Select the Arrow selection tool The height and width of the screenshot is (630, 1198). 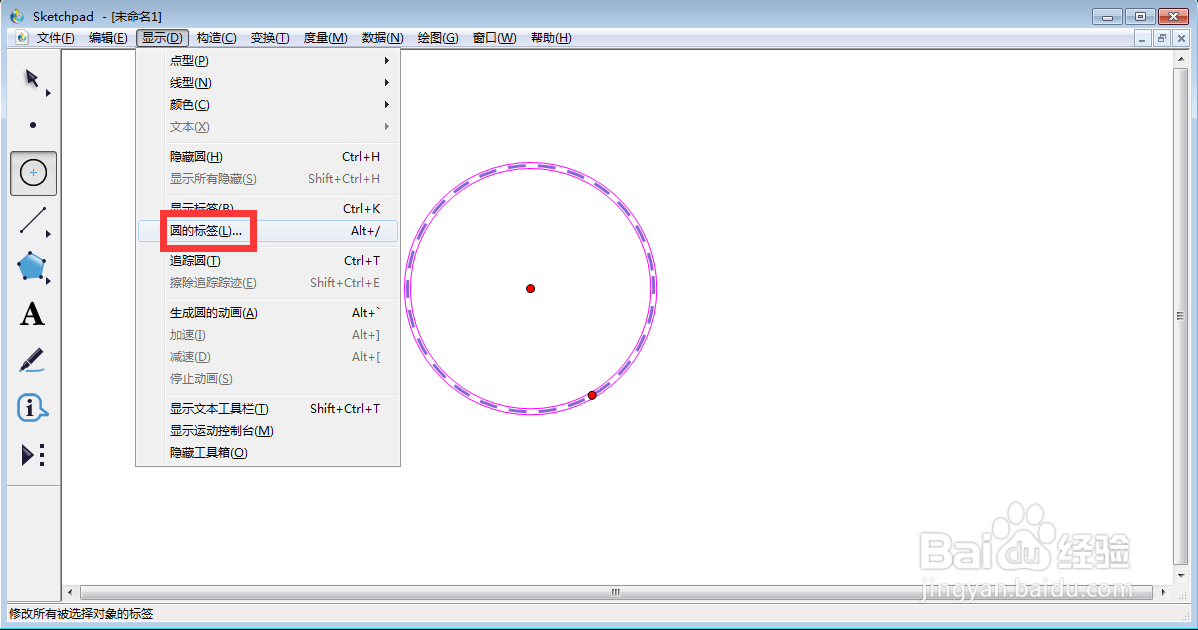(32, 79)
